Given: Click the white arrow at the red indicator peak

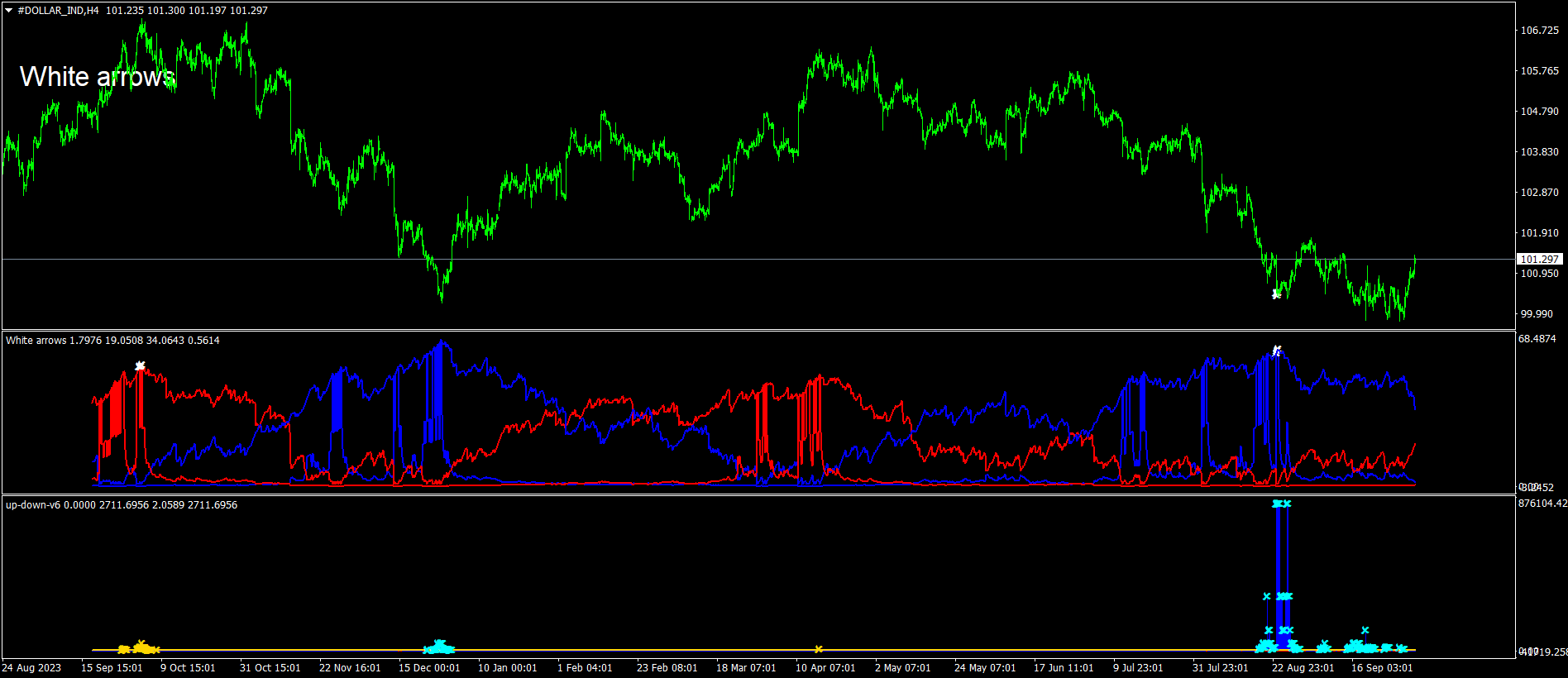Looking at the screenshot, I should click(140, 365).
